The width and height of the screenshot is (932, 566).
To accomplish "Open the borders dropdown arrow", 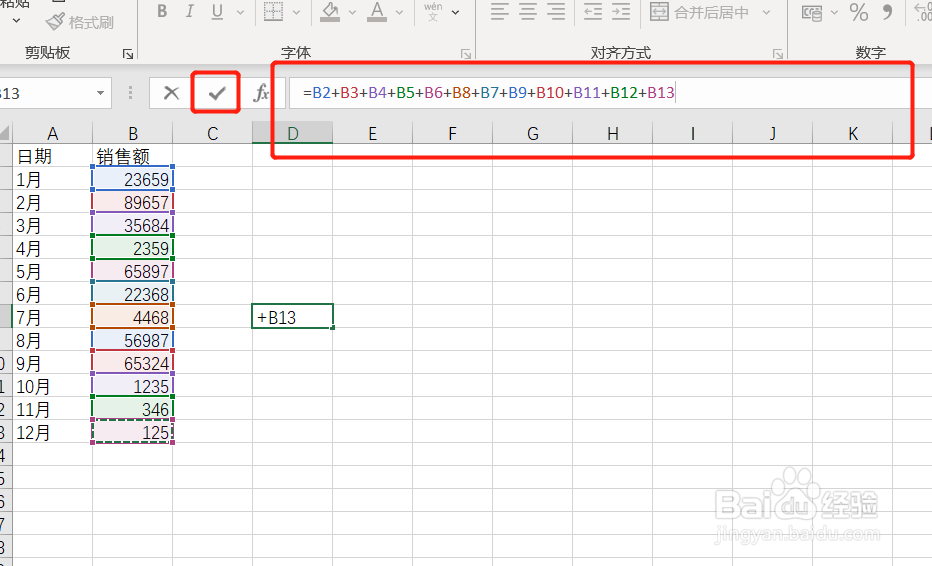I will (x=297, y=12).
